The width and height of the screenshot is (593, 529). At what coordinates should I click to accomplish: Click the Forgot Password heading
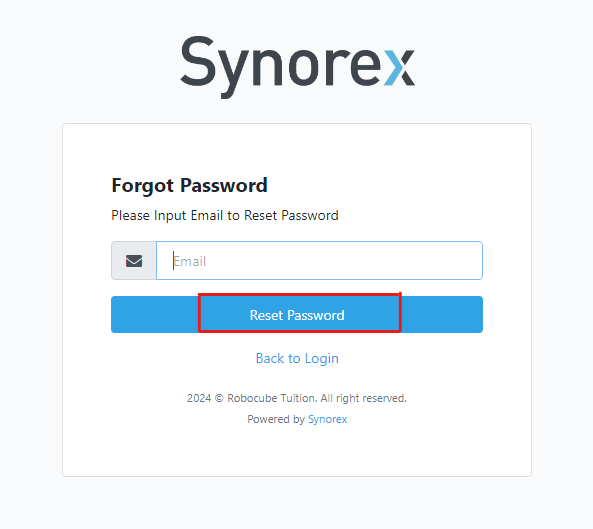pos(189,186)
